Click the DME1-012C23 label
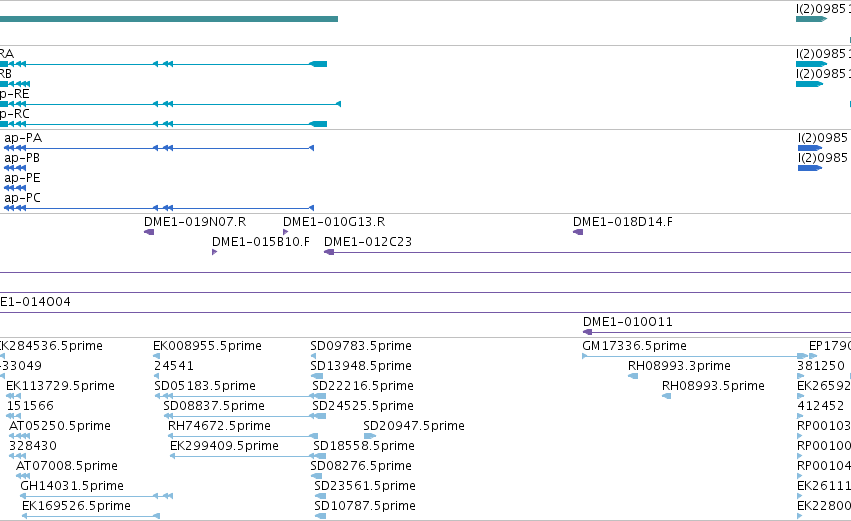This screenshot has height=521, width=851. pyautogui.click(x=368, y=242)
